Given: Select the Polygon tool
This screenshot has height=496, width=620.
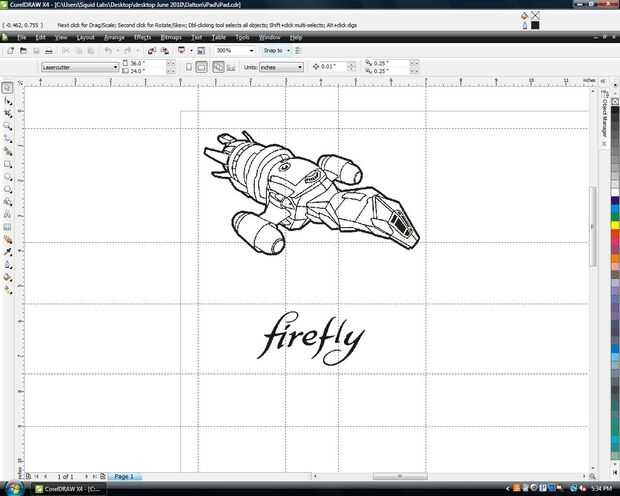Looking at the screenshot, I should click(x=8, y=189).
